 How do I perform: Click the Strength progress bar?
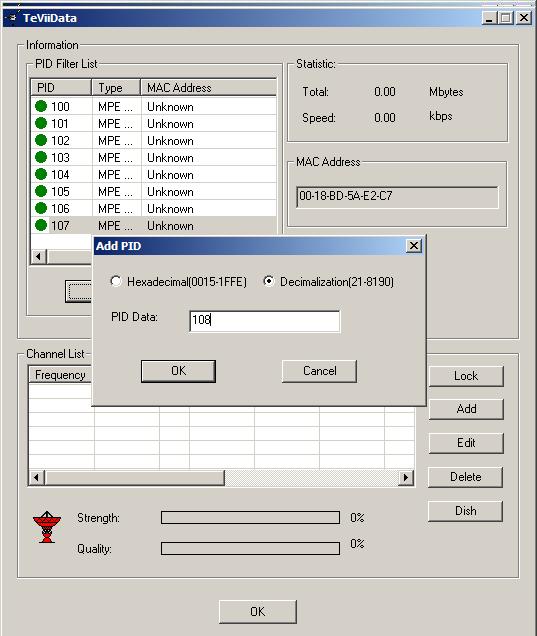pyautogui.click(x=250, y=518)
